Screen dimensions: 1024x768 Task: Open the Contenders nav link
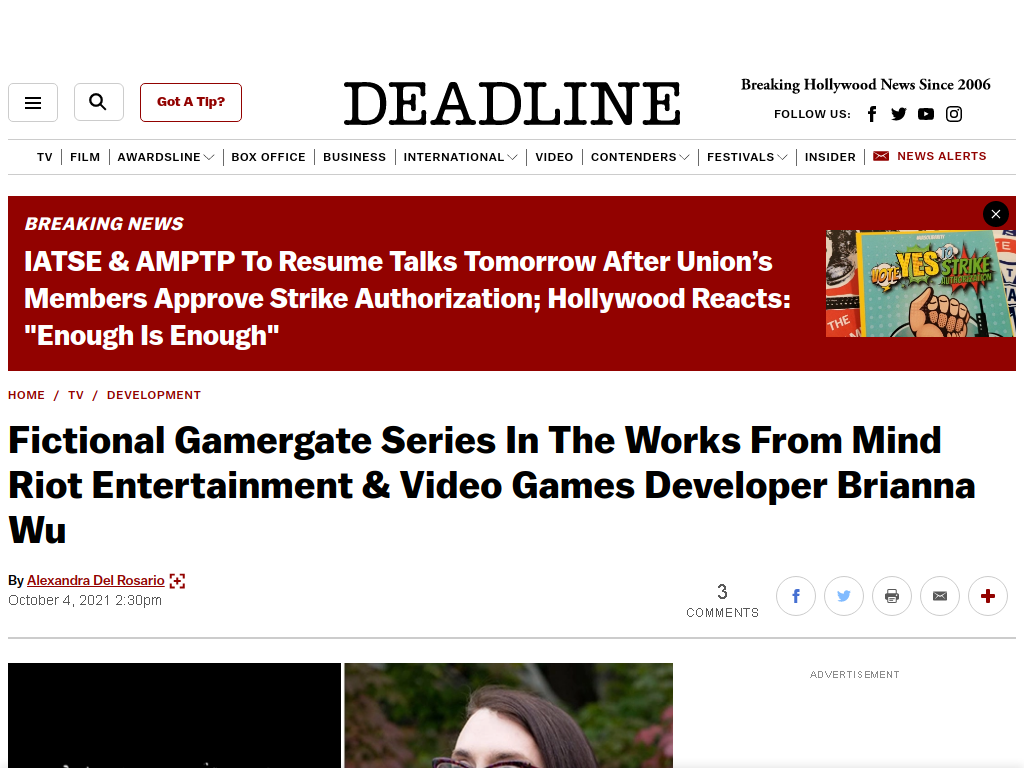[x=633, y=157]
